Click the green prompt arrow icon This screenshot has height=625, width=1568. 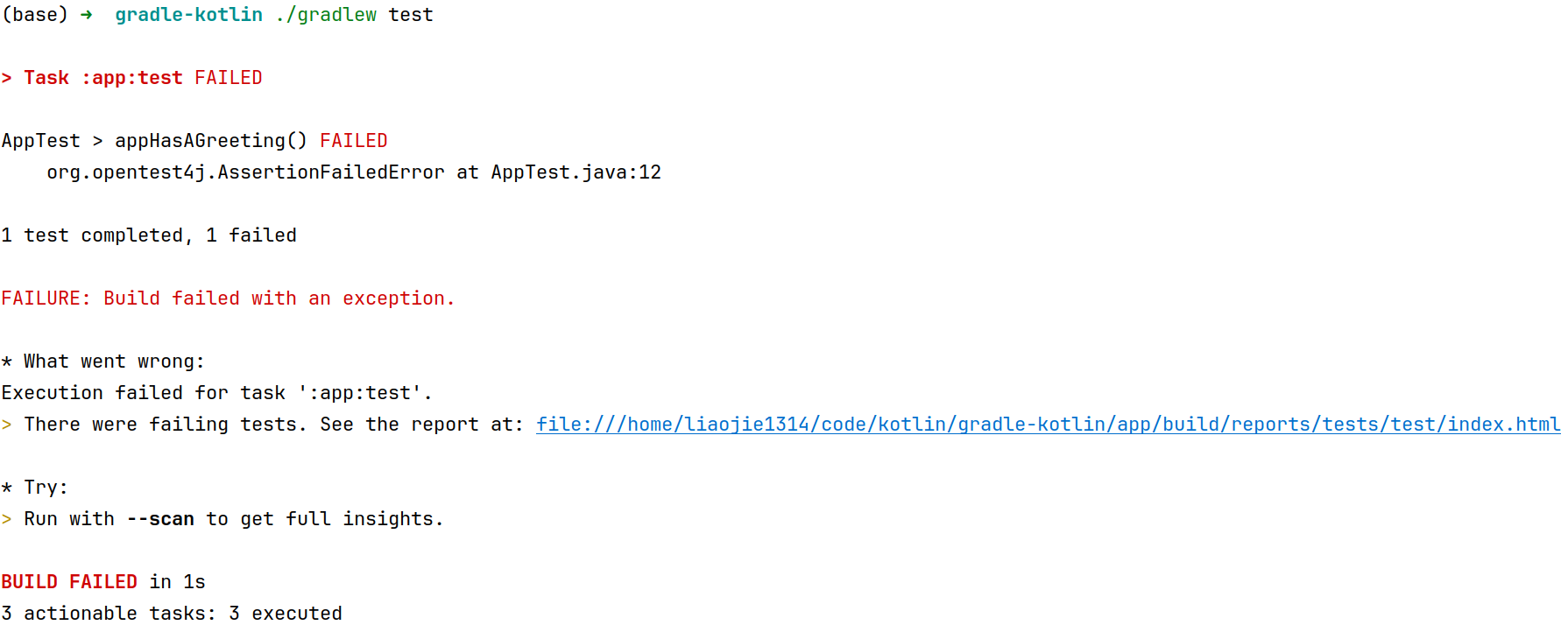[x=86, y=15]
